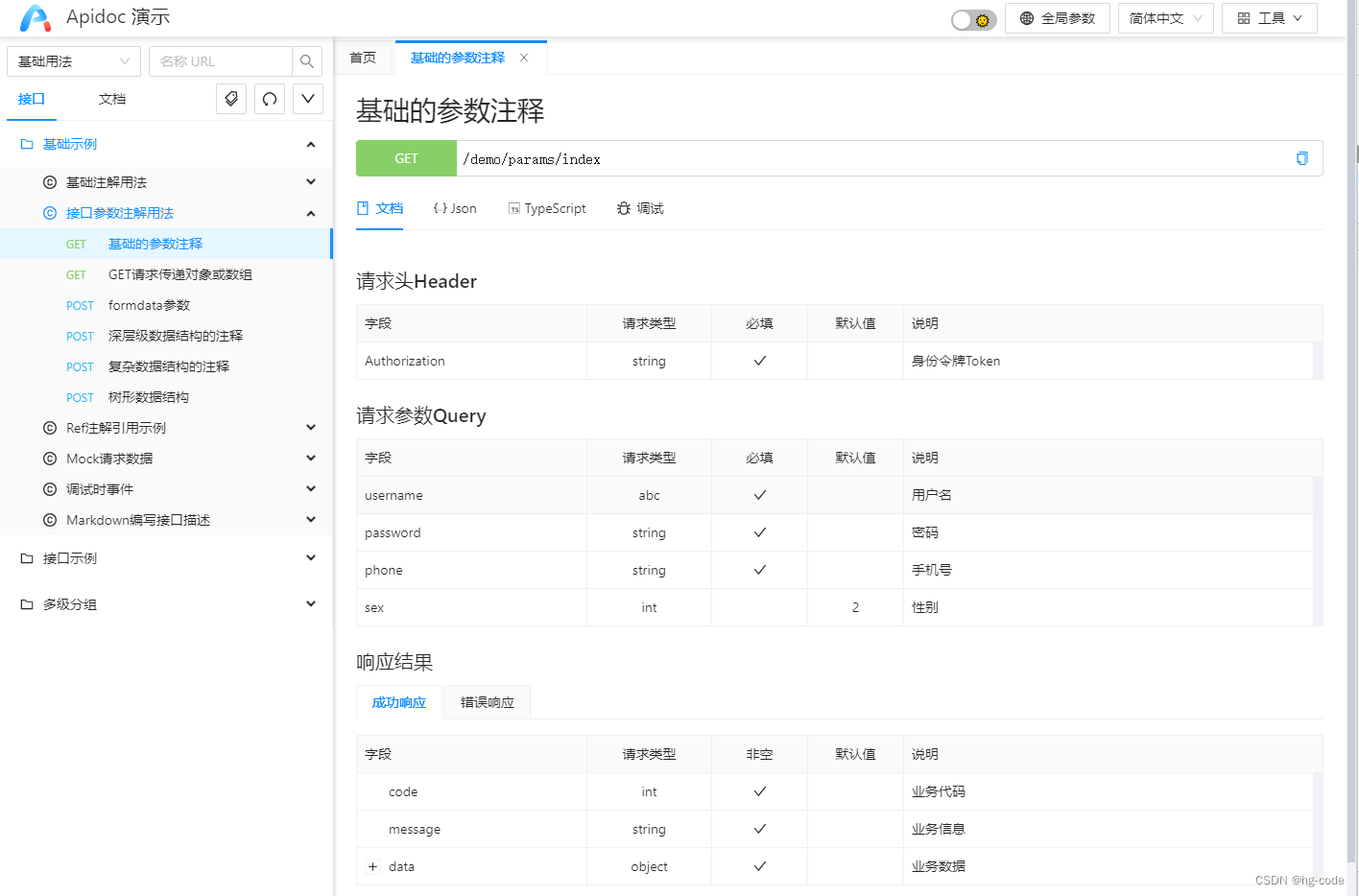Click the password field cell
The height and width of the screenshot is (896, 1359).
pyautogui.click(x=471, y=532)
